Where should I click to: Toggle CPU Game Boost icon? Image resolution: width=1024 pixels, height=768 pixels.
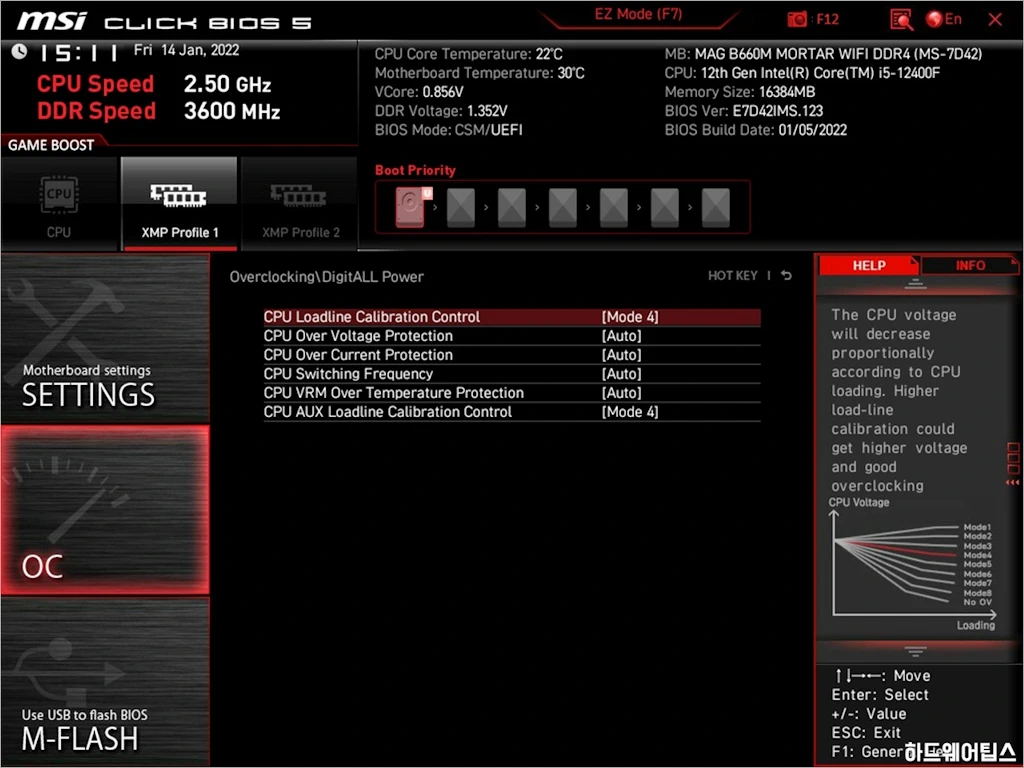click(59, 204)
